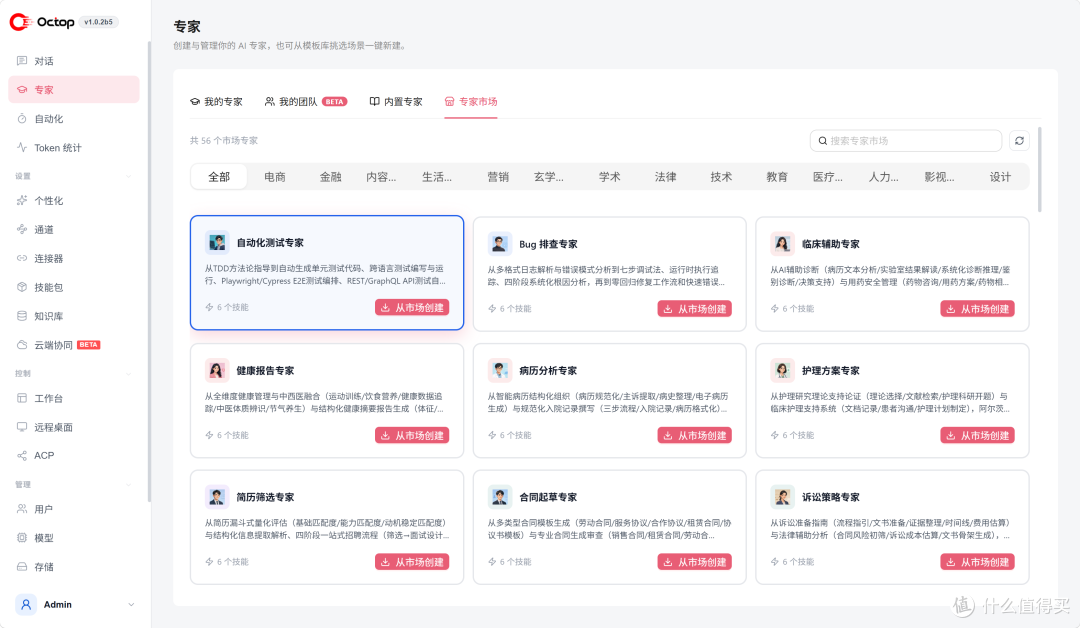
Task: Create 健康报告专家 from market
Action: coord(412,435)
